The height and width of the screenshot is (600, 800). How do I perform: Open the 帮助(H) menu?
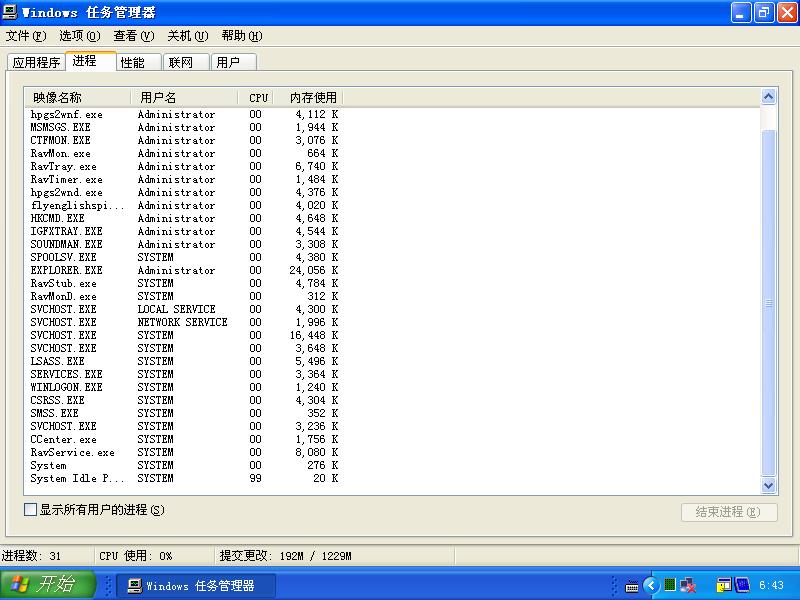coord(242,36)
